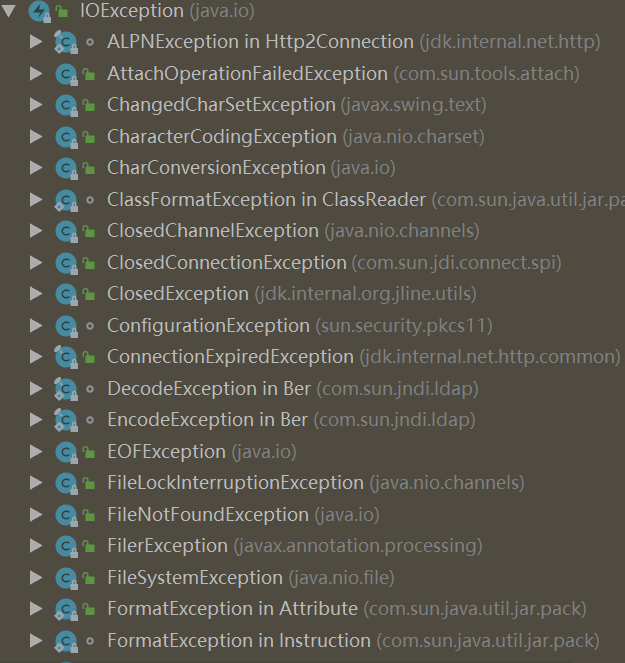This screenshot has height=663, width=625.
Task: Click the class icon beside FileNotFoundException
Action: (66, 515)
